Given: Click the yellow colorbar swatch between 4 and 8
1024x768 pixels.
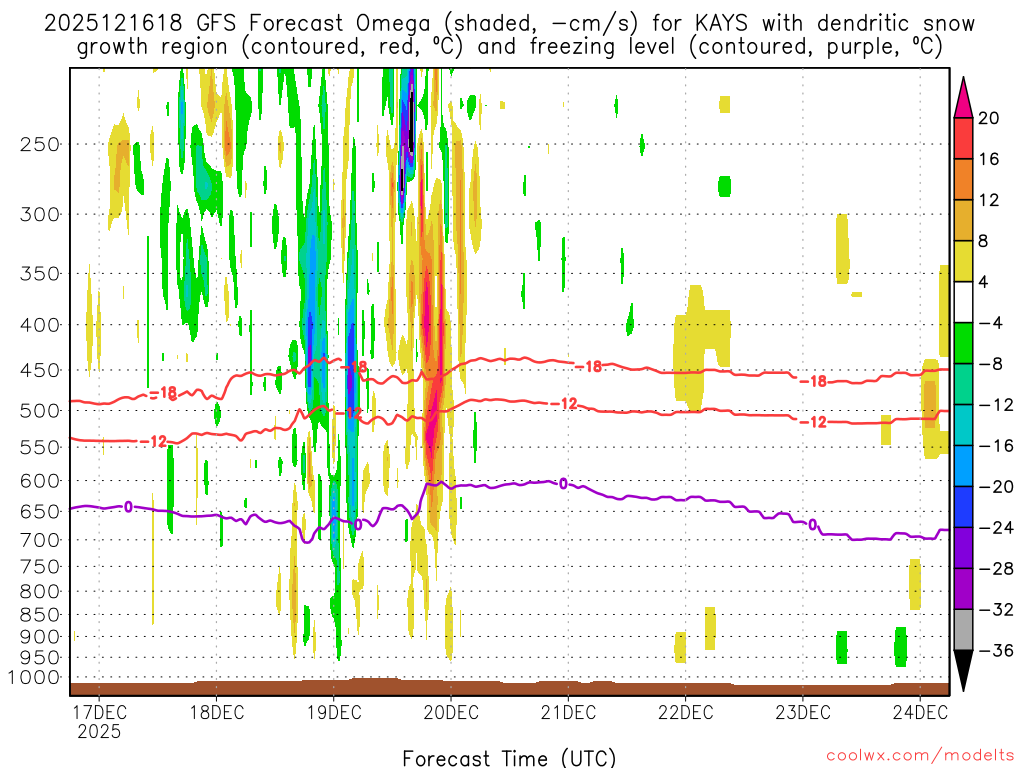Looking at the screenshot, I should coord(963,261).
